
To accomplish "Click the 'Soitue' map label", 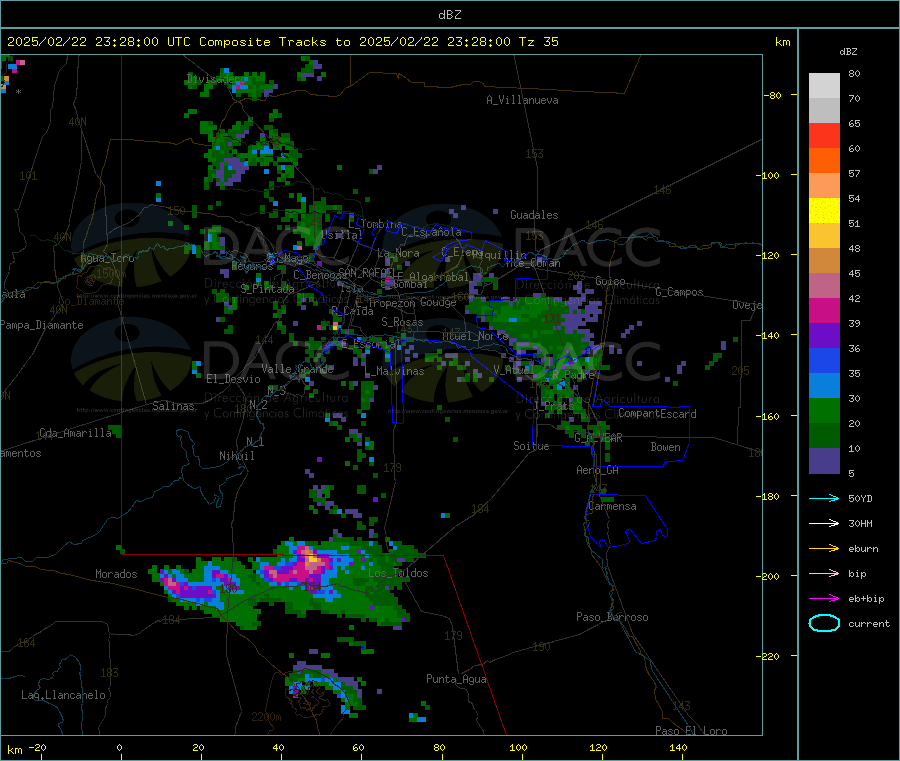I will point(531,446).
